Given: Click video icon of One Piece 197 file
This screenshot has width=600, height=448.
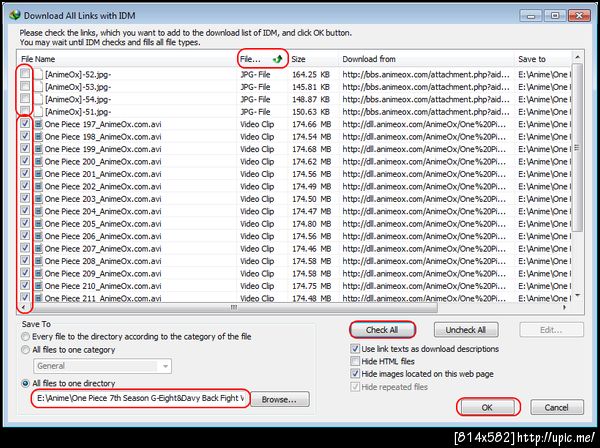Looking at the screenshot, I should point(38,124).
